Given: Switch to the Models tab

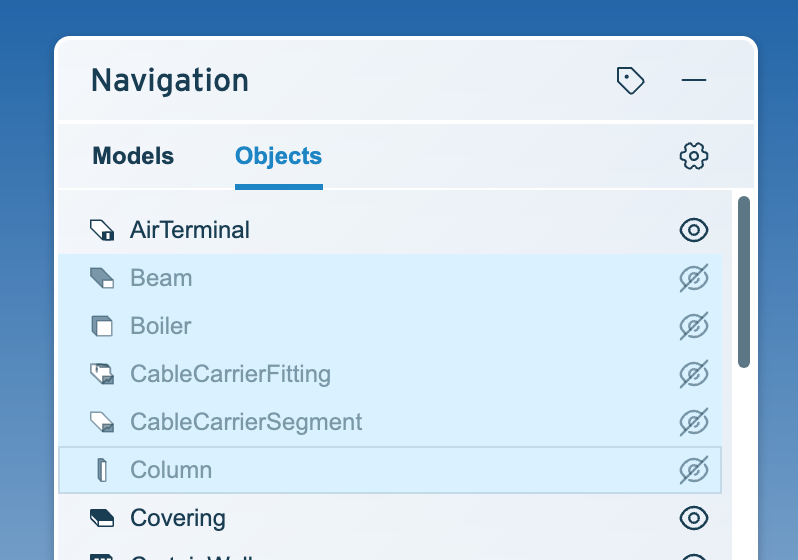Looking at the screenshot, I should [133, 156].
